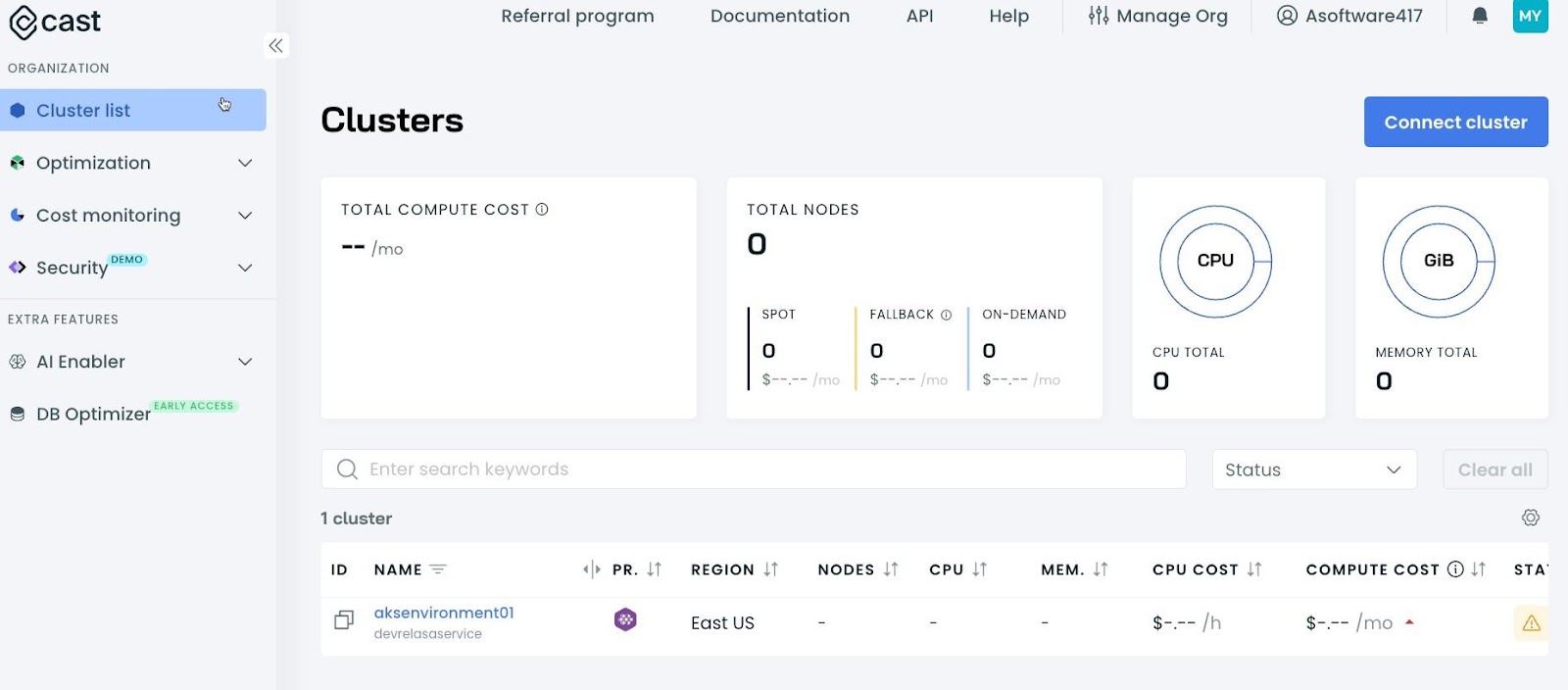Click the Clear all button
This screenshot has width=1568, height=690.
pos(1494,469)
